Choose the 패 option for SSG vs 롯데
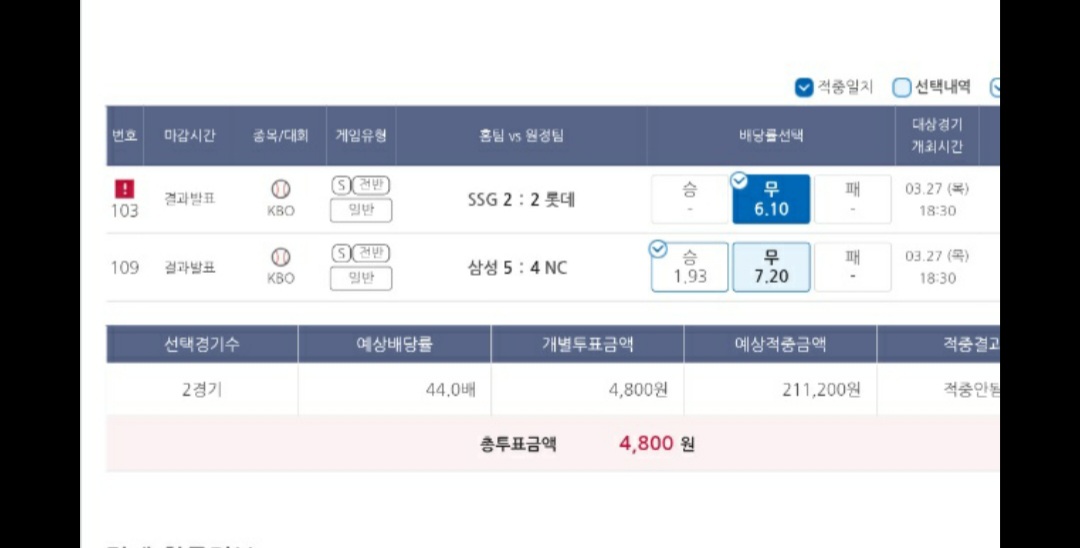The width and height of the screenshot is (1080, 548). [852, 199]
